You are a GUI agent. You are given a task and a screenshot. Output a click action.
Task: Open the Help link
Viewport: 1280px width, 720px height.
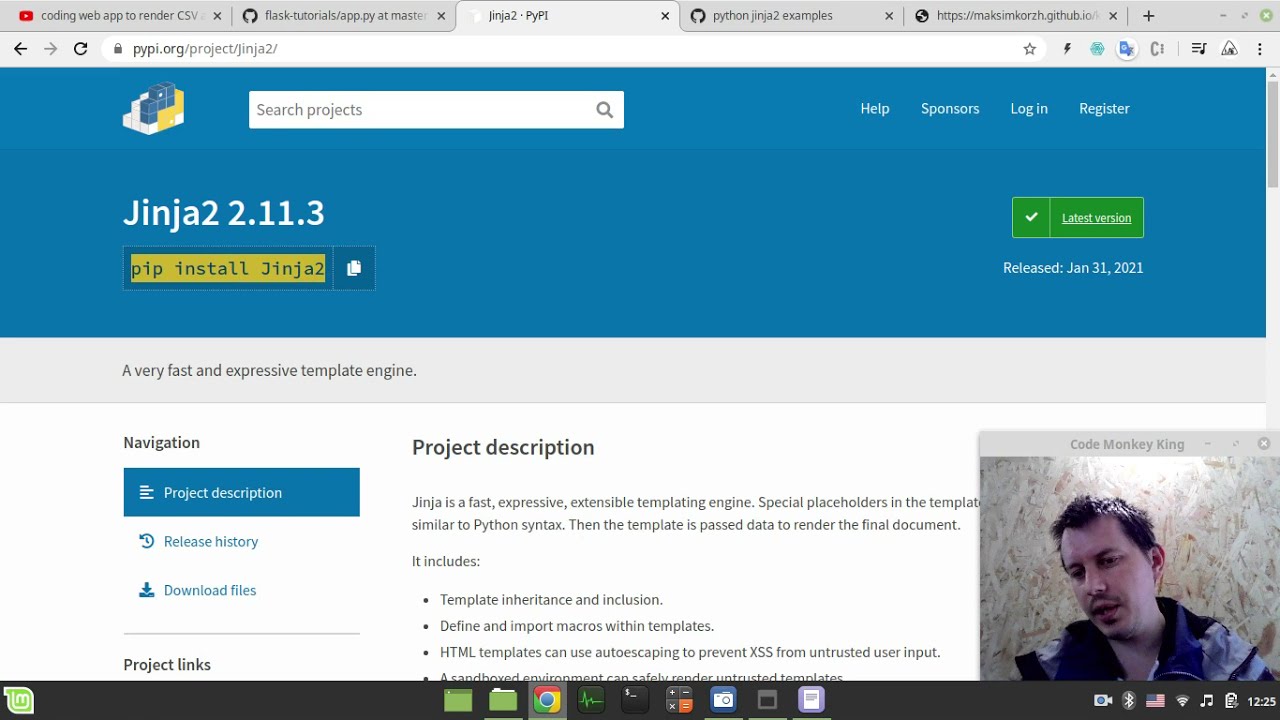(x=875, y=108)
